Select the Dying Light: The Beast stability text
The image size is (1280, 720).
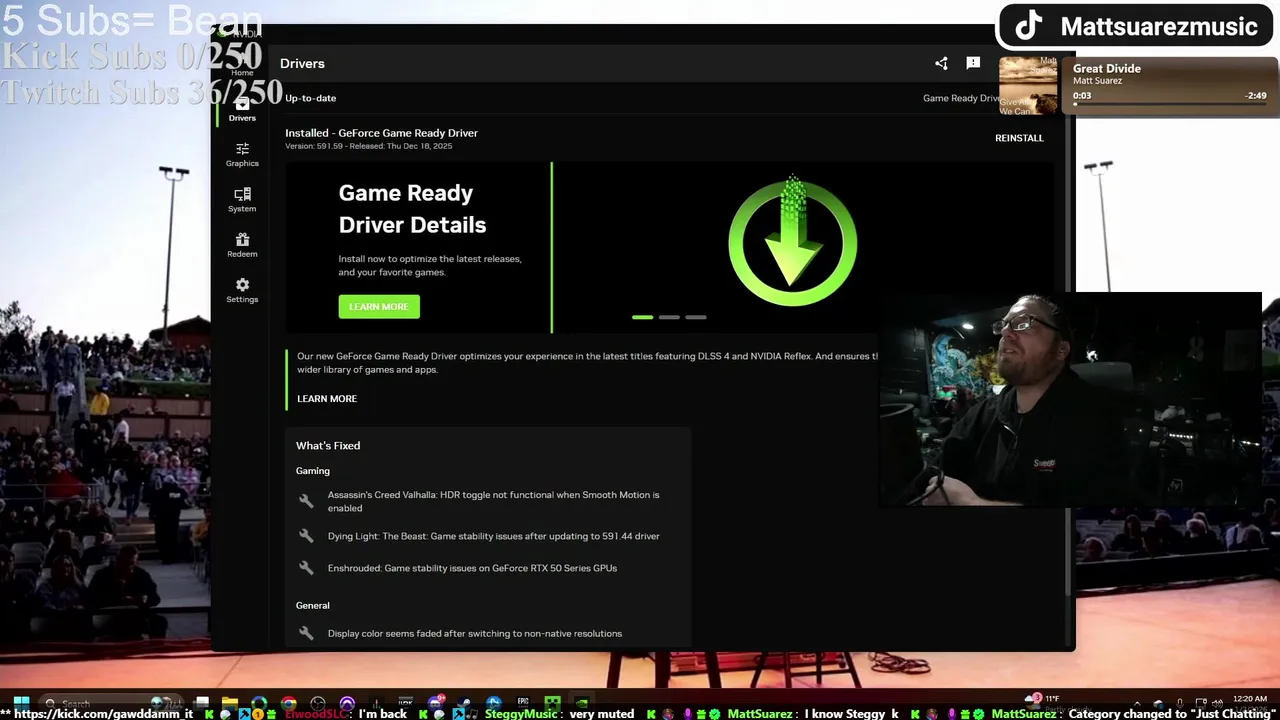coord(493,536)
